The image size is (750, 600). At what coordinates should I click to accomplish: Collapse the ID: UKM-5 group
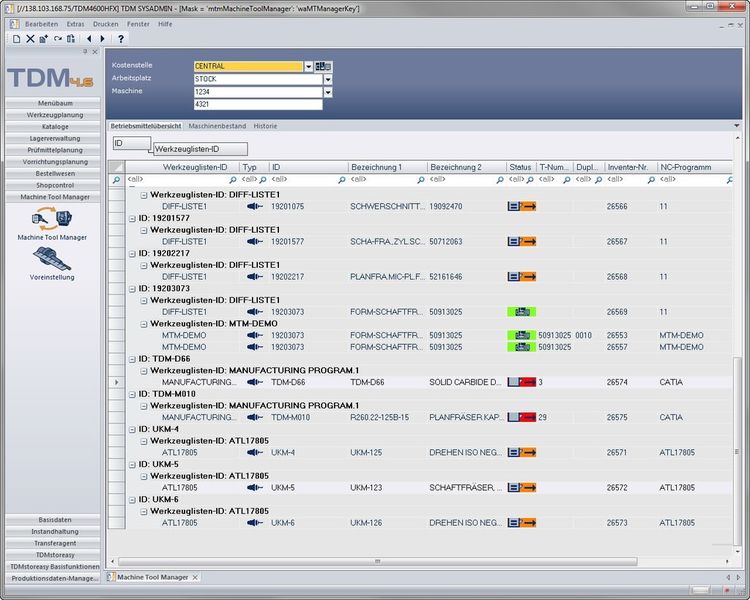coord(132,465)
